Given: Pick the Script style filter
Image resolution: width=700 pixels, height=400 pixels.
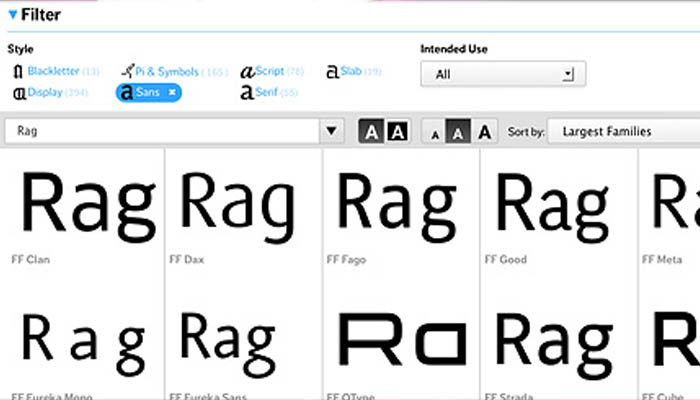Looking at the screenshot, I should (272, 71).
